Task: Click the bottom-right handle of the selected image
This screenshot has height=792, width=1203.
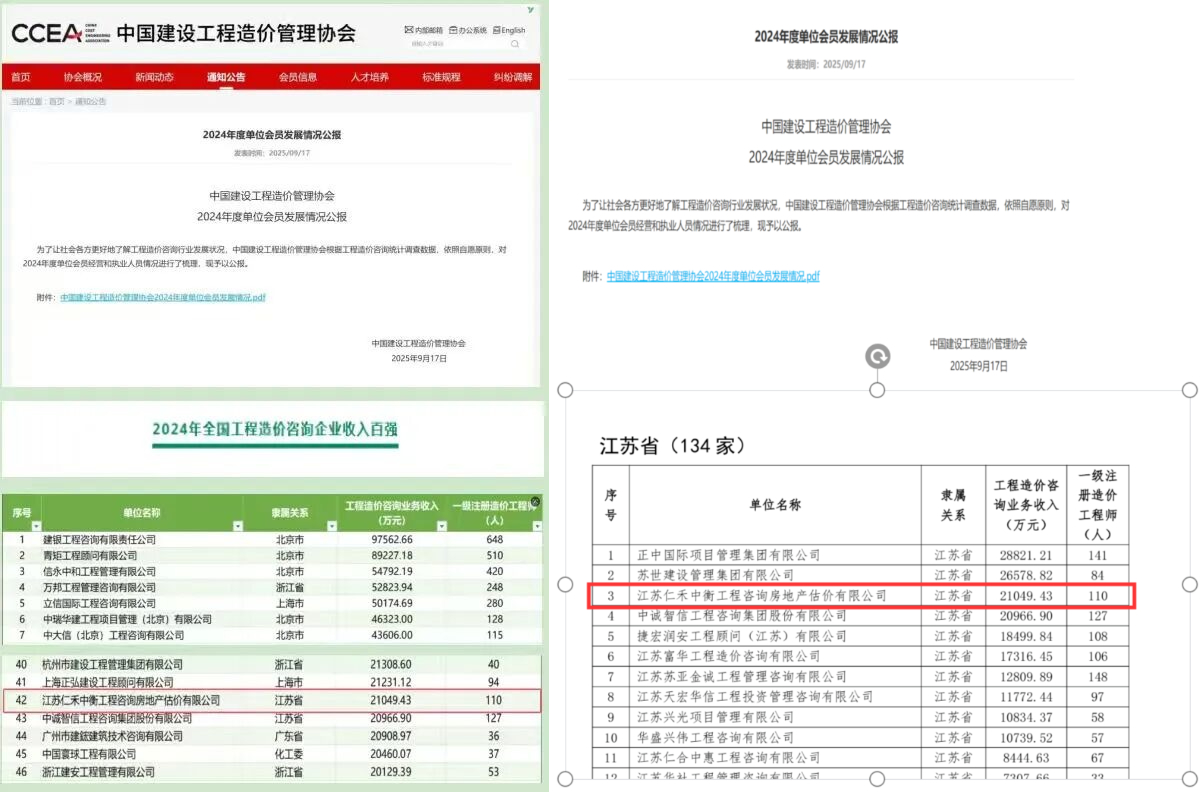Action: click(x=1190, y=779)
